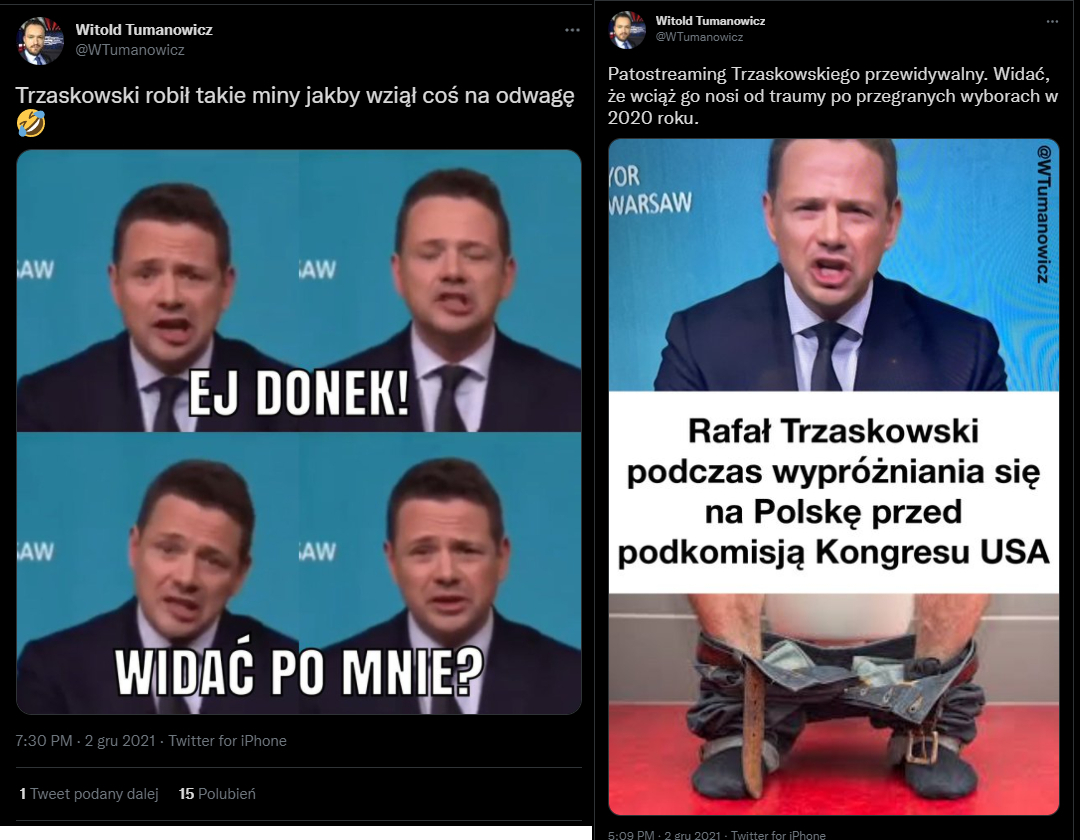Click Witold Tumanowicz avatar in the right tweet

pyautogui.click(x=627, y=30)
